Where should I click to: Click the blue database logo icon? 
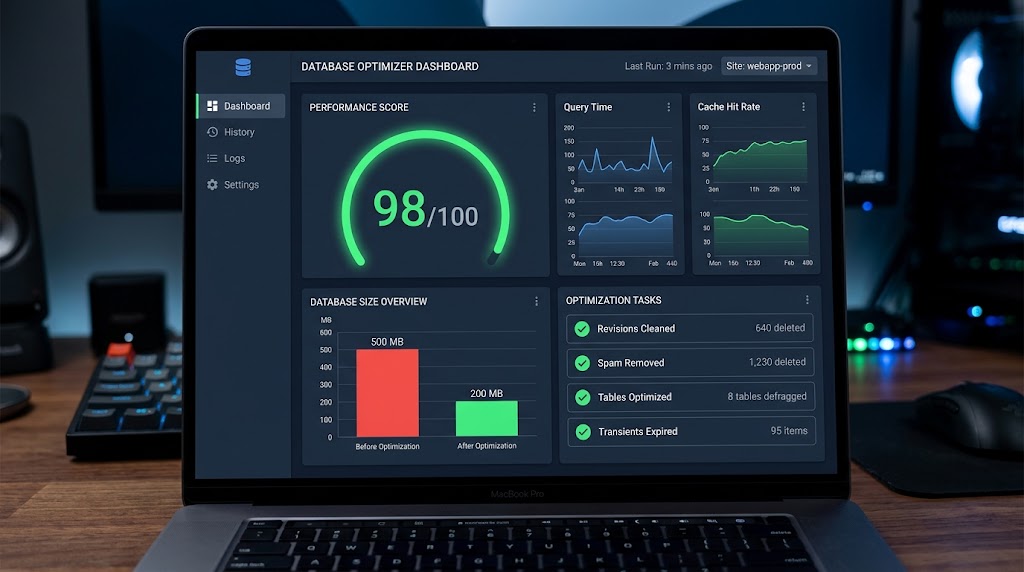(x=243, y=67)
